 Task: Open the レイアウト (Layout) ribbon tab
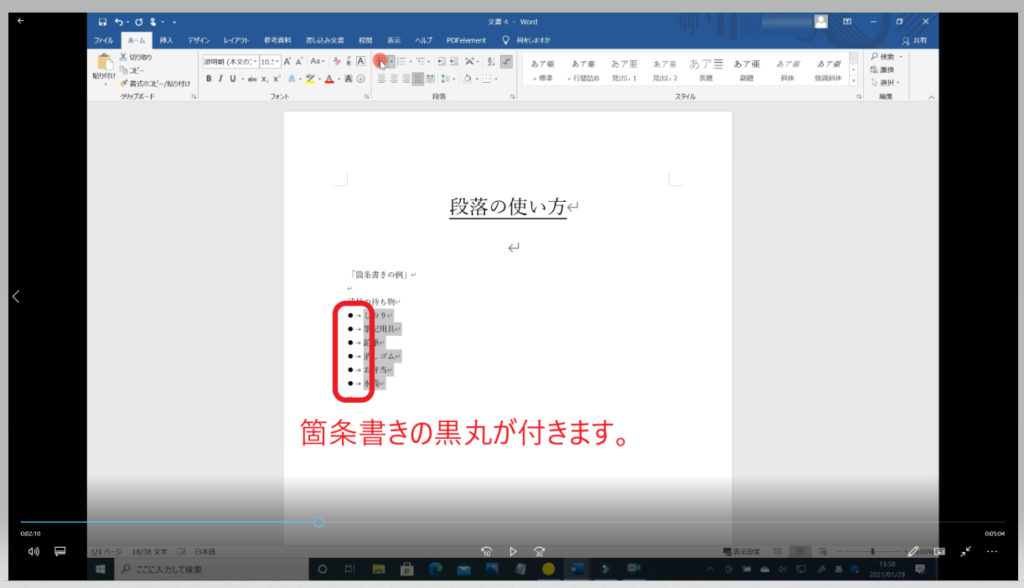click(x=236, y=40)
